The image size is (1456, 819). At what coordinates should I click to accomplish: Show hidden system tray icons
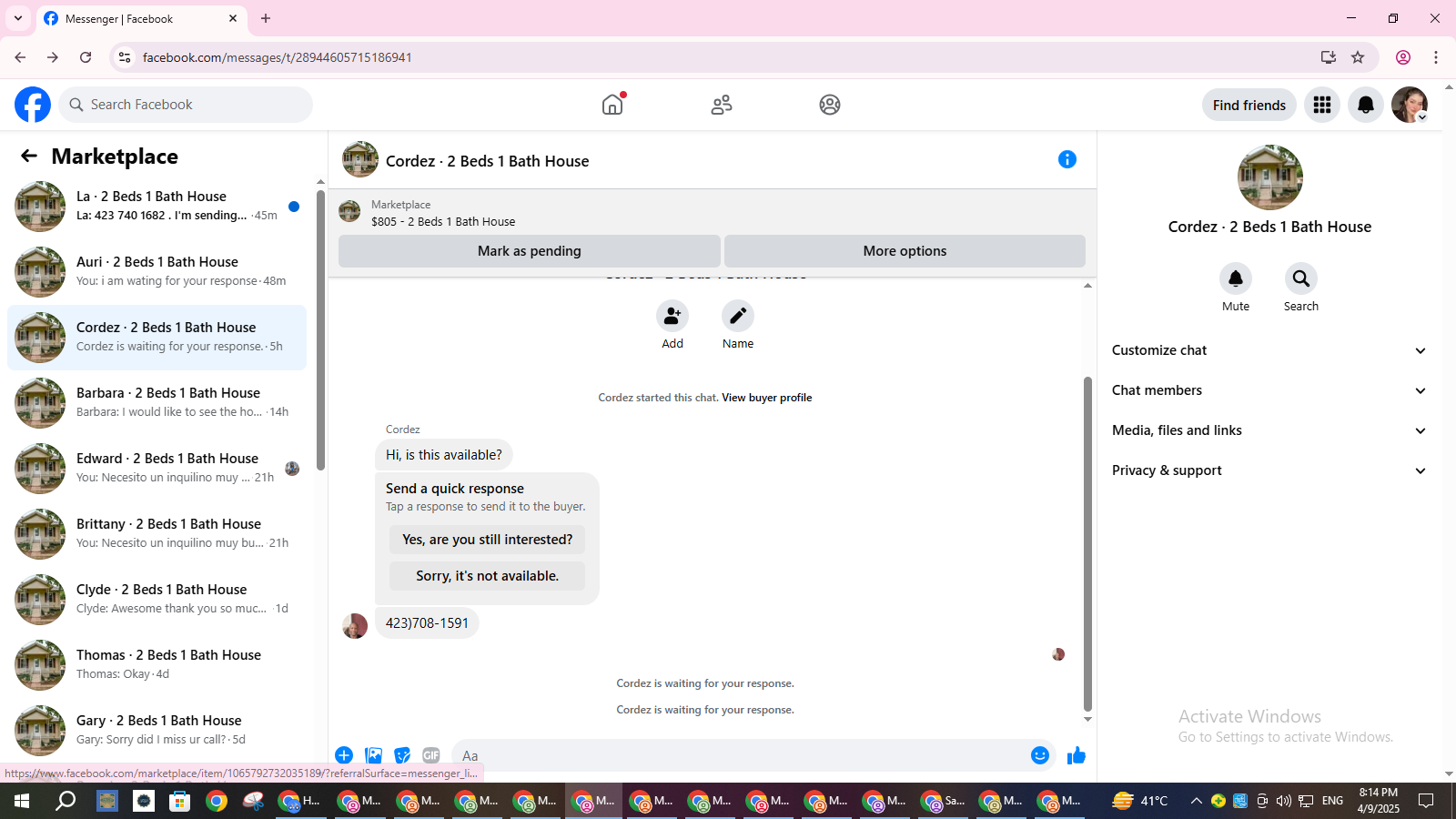coord(1196,801)
